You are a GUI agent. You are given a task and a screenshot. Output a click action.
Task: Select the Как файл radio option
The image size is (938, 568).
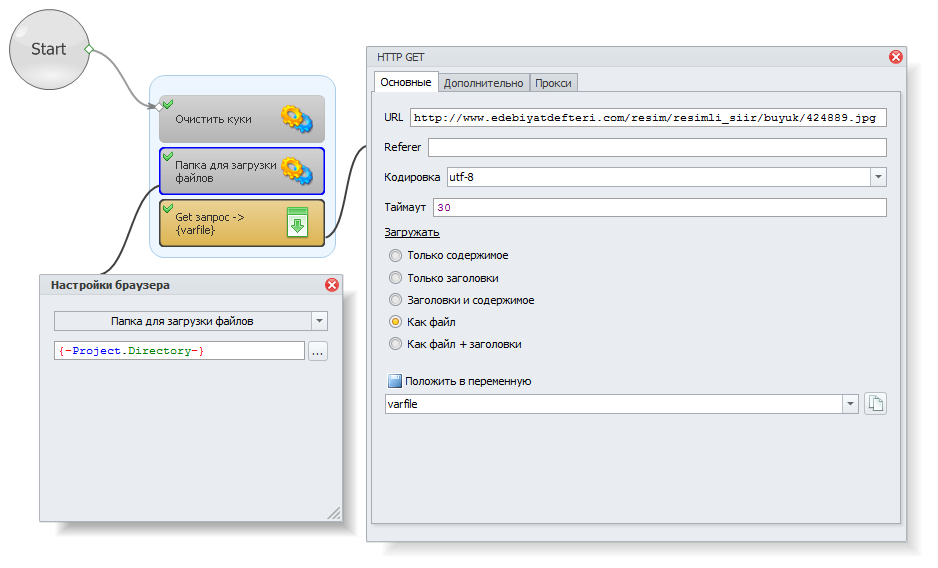click(x=395, y=322)
